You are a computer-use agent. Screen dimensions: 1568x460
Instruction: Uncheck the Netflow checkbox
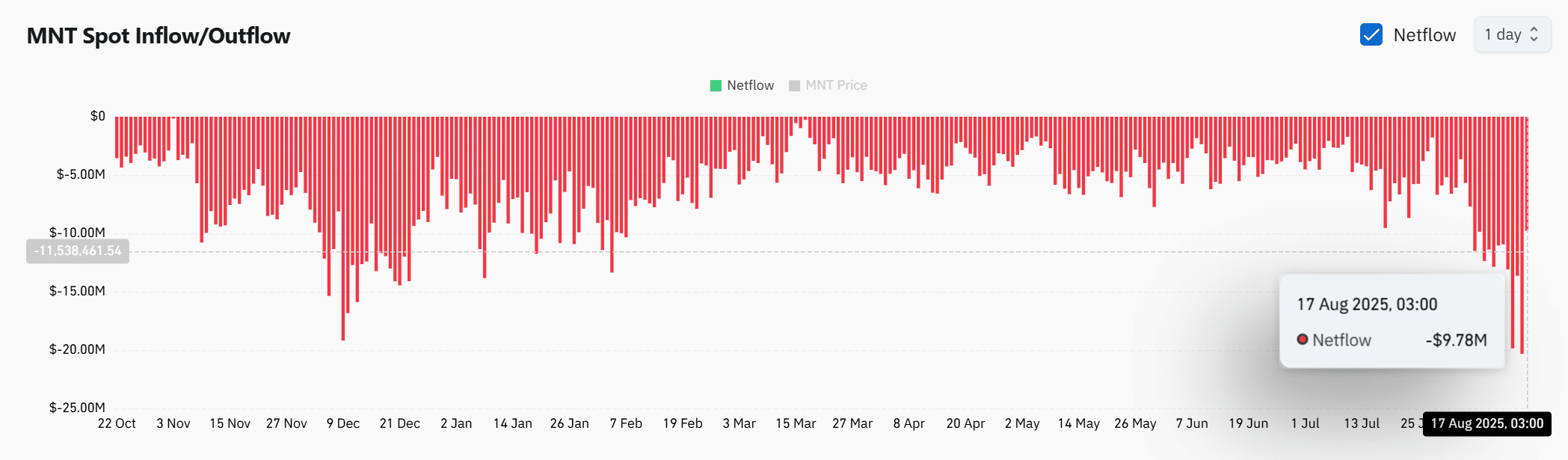[1371, 35]
